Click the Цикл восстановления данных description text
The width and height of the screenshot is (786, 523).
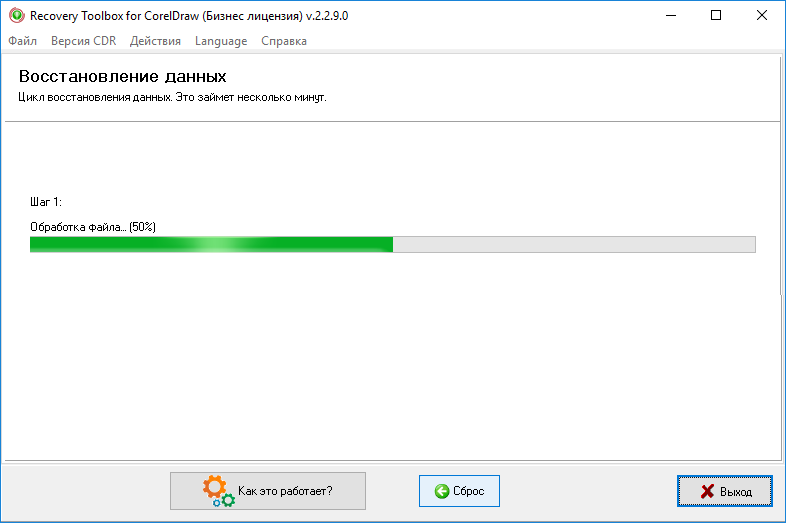(172, 97)
